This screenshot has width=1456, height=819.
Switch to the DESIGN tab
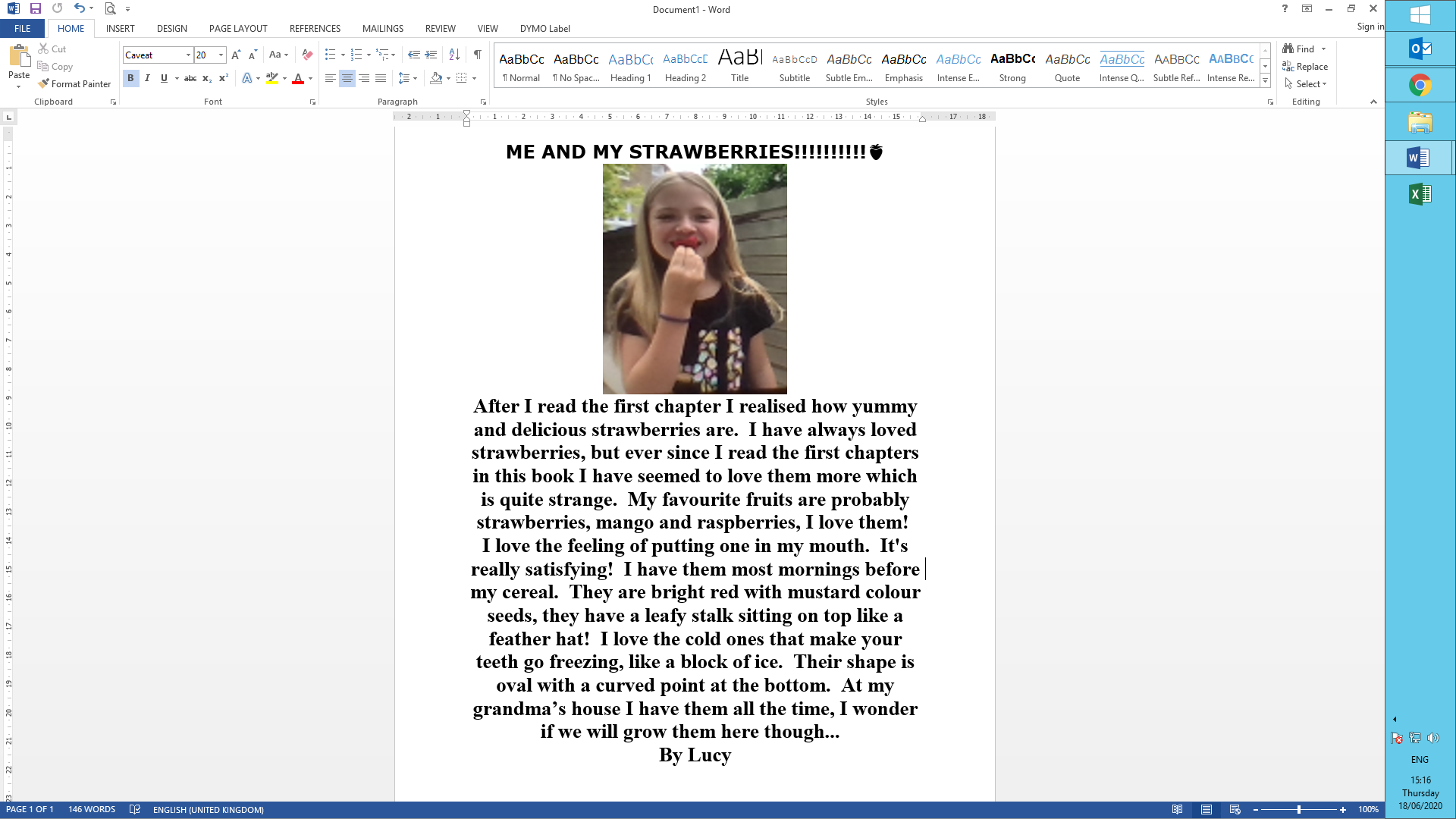pos(172,29)
